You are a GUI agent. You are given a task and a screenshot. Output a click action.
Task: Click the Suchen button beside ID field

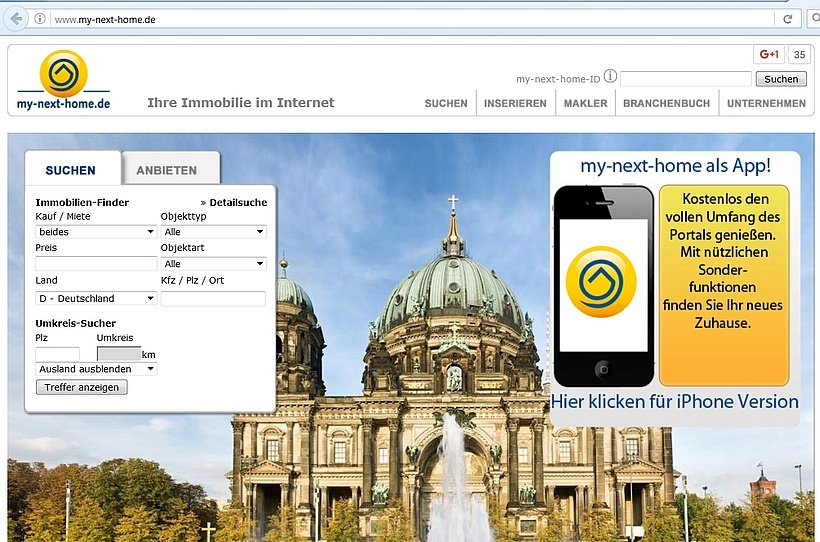click(781, 79)
